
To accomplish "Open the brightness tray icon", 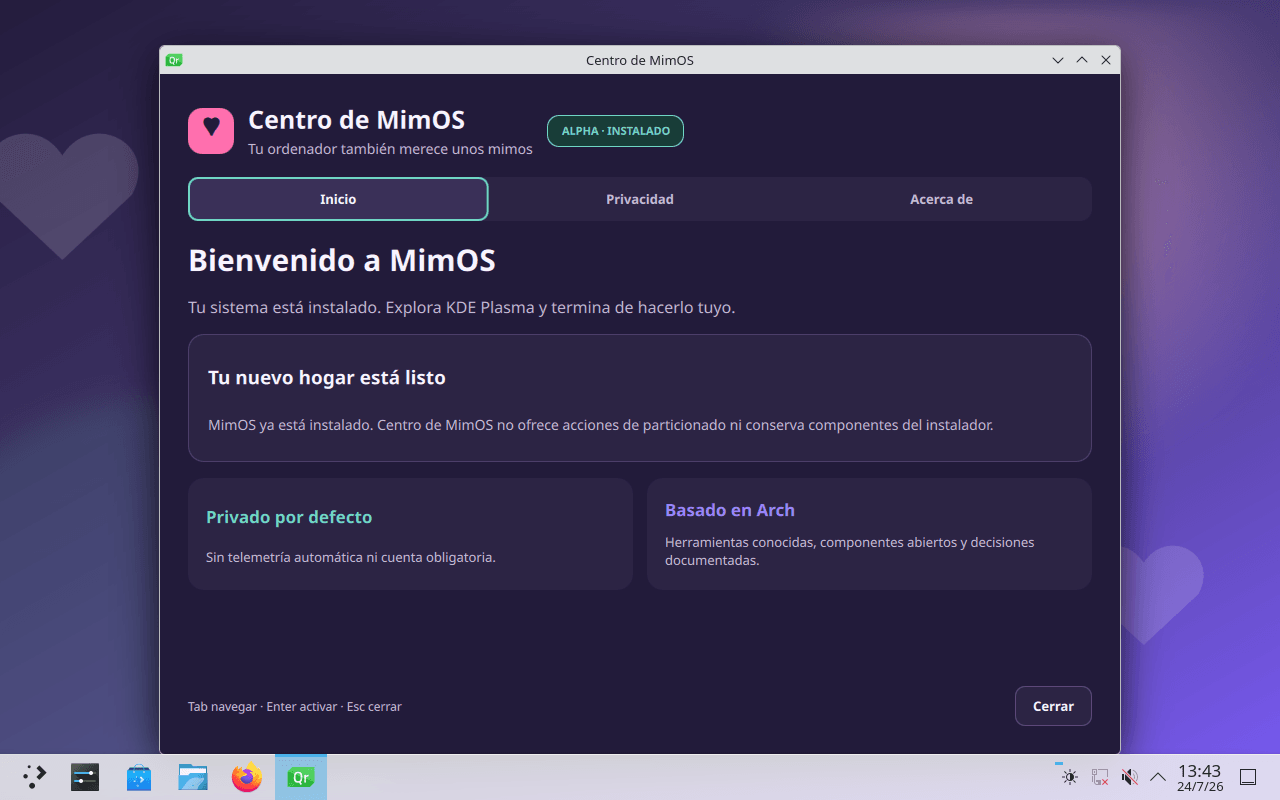I will pyautogui.click(x=1070, y=777).
